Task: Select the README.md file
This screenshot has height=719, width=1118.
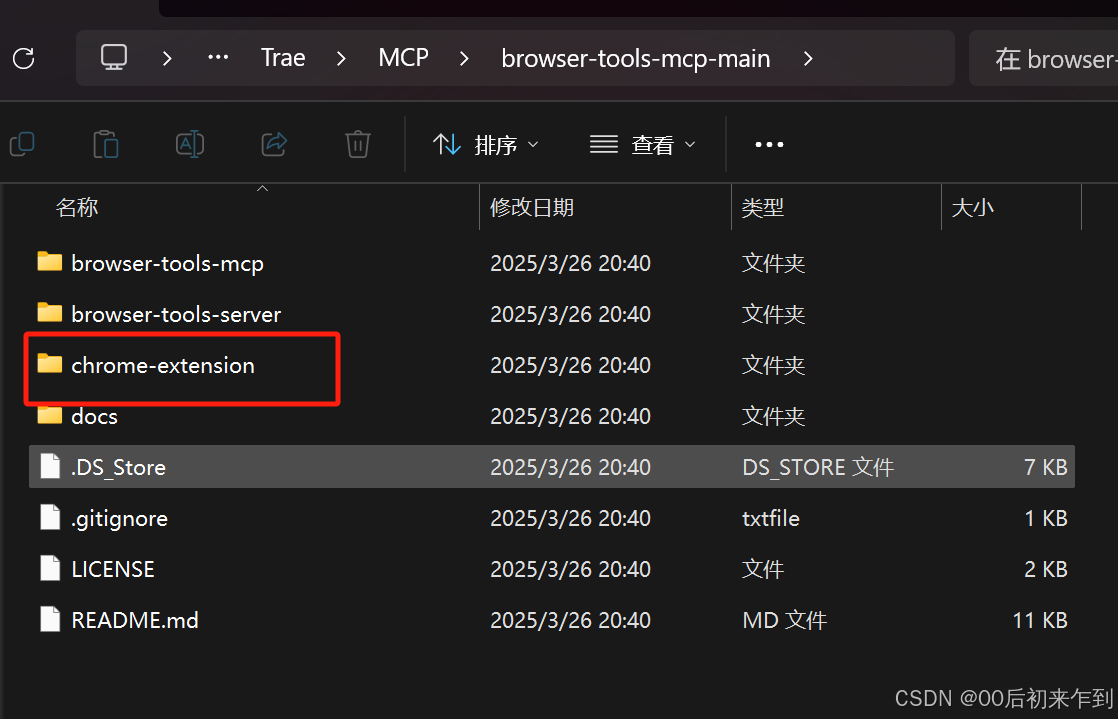Action: tap(134, 620)
